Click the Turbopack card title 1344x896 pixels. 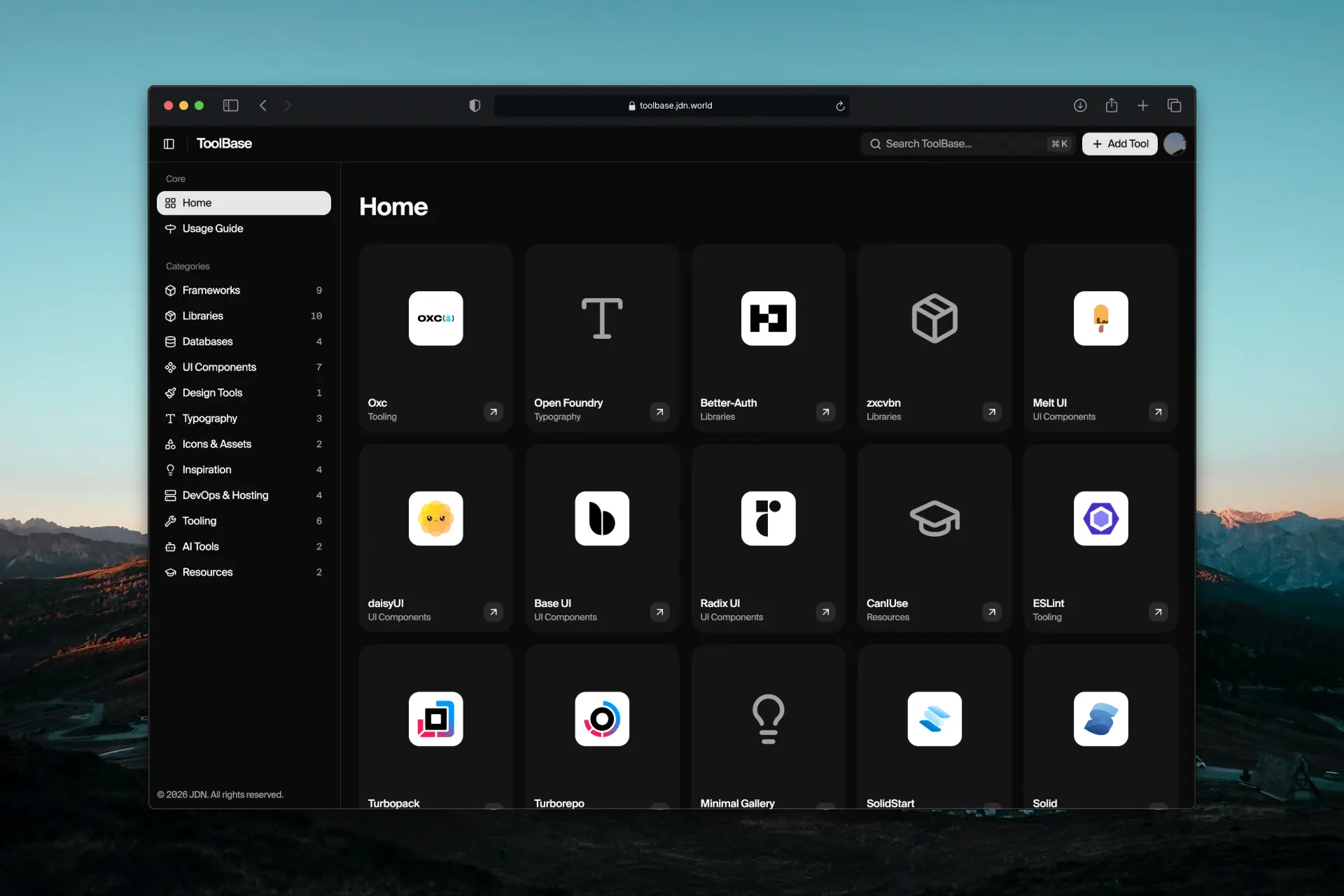coord(393,803)
